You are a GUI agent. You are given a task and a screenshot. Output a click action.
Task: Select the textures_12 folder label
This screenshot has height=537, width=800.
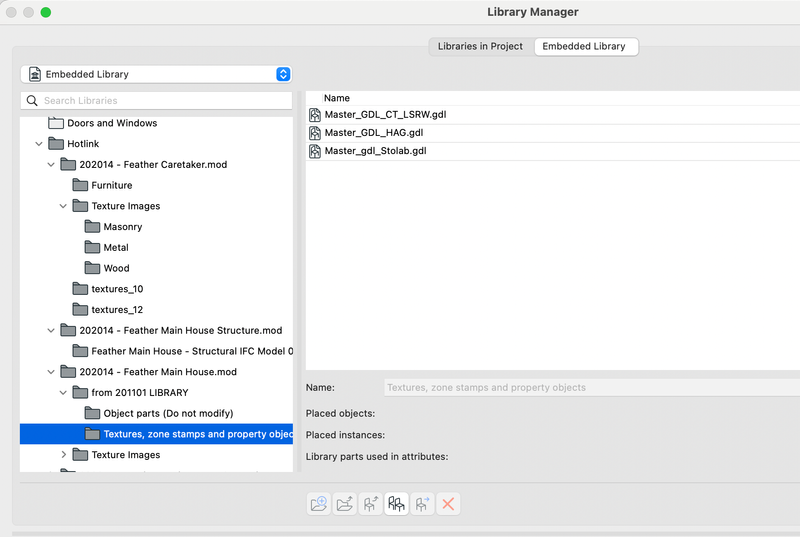[117, 310]
